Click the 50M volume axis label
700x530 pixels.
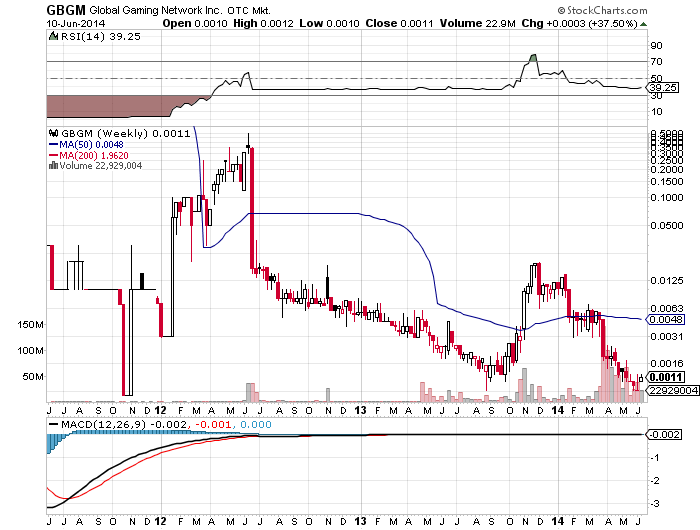(x=33, y=377)
